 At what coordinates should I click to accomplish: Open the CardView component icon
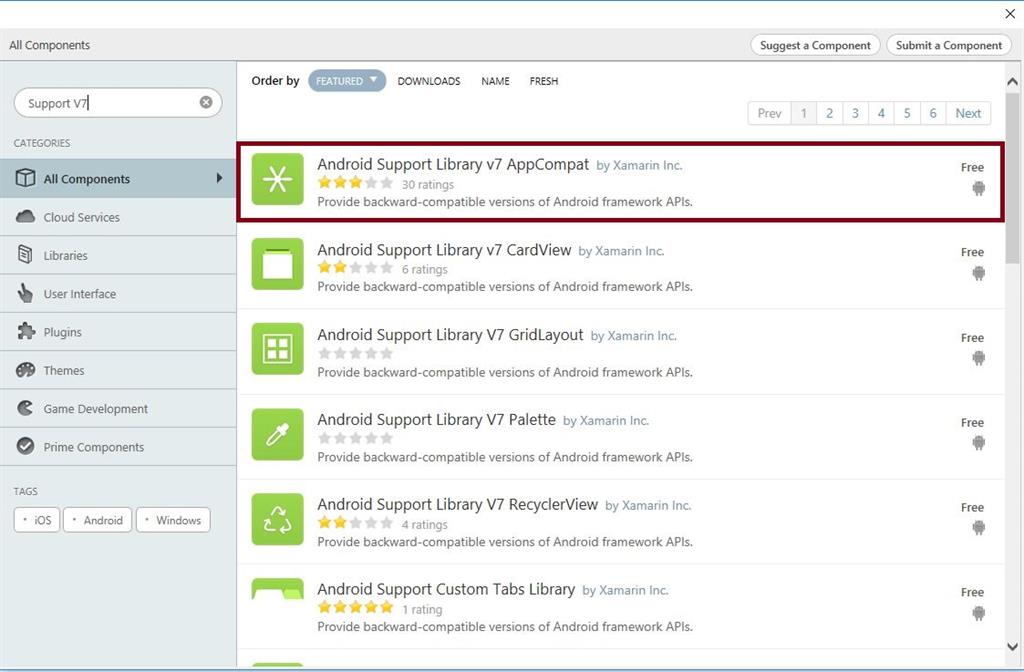(278, 264)
